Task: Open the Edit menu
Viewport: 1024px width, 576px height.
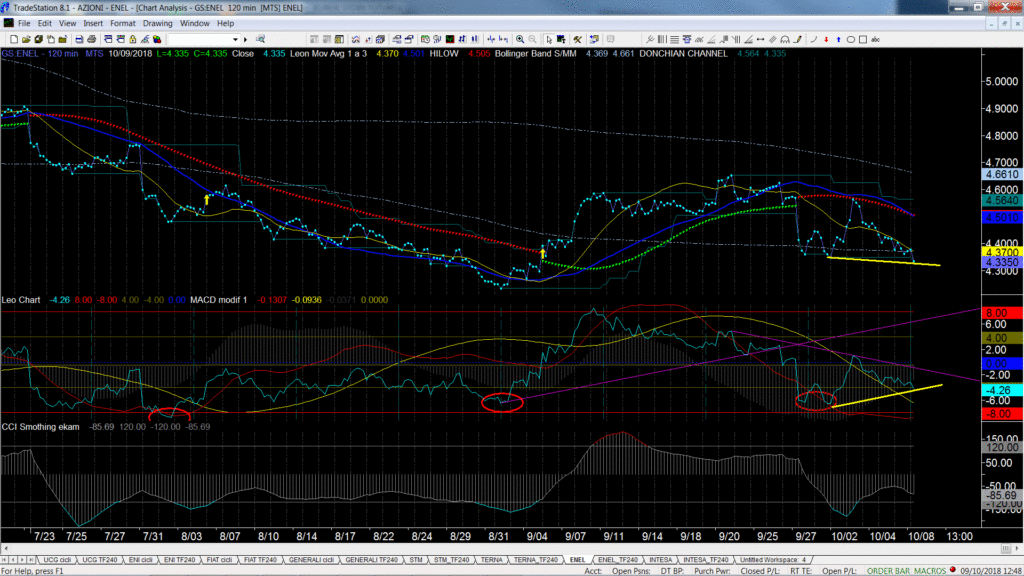Action: 44,24
